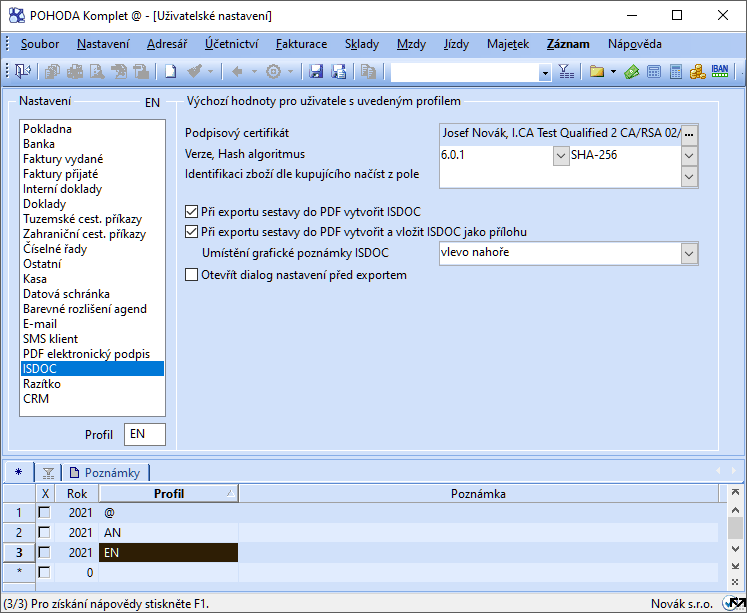Click the Rok column header
747x613 pixels.
pos(77,493)
